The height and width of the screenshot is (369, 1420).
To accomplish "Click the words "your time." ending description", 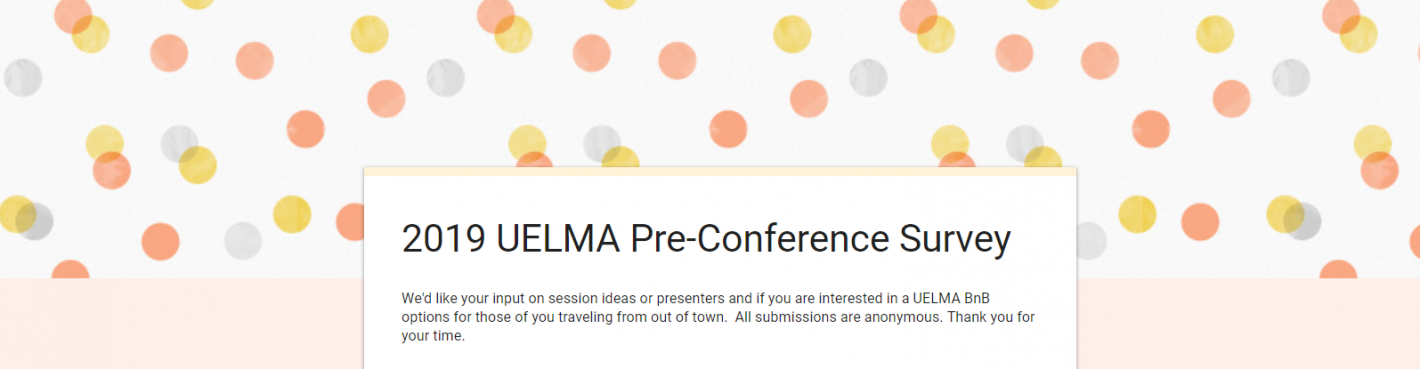I will click(433, 336).
